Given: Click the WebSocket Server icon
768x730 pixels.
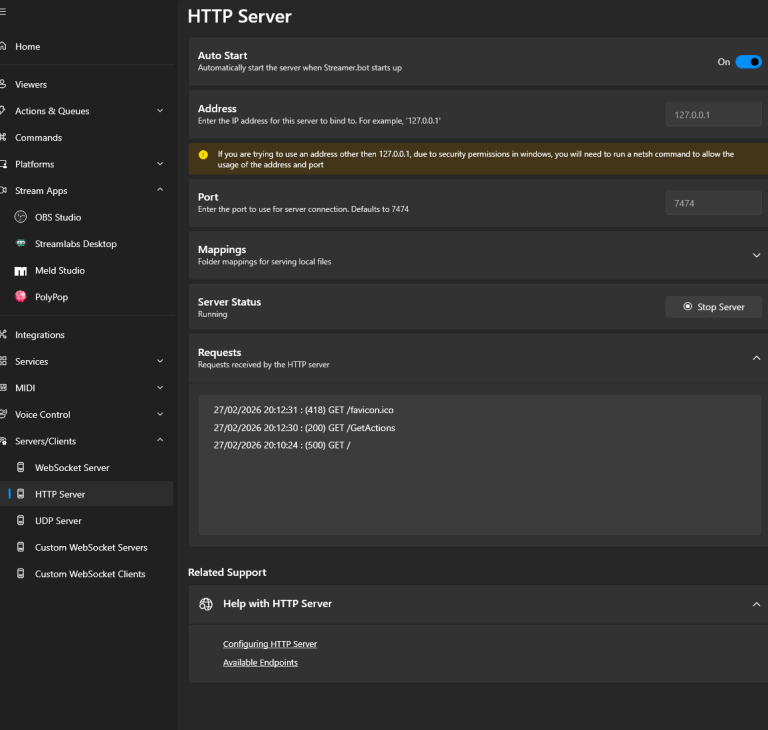Looking at the screenshot, I should tap(21, 468).
